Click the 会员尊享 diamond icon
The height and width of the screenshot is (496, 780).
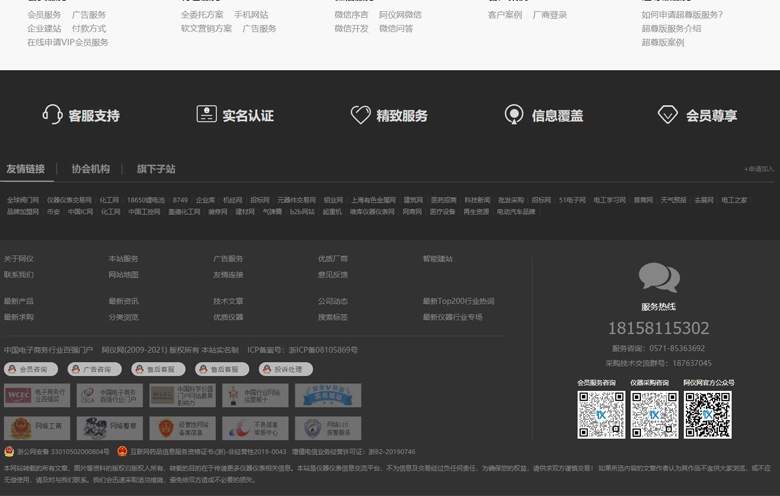coord(667,115)
